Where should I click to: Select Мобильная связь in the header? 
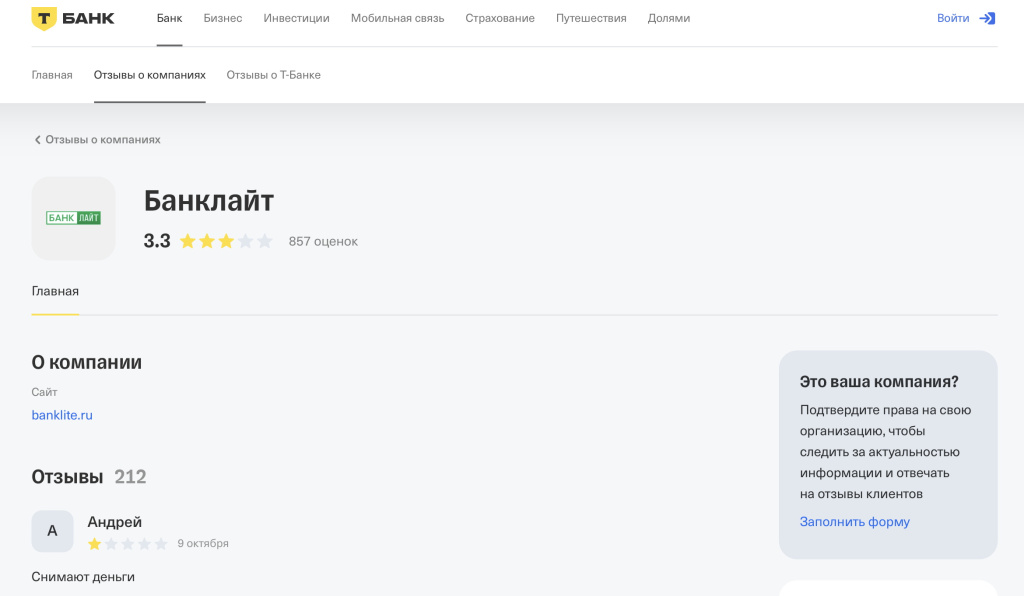click(x=397, y=18)
